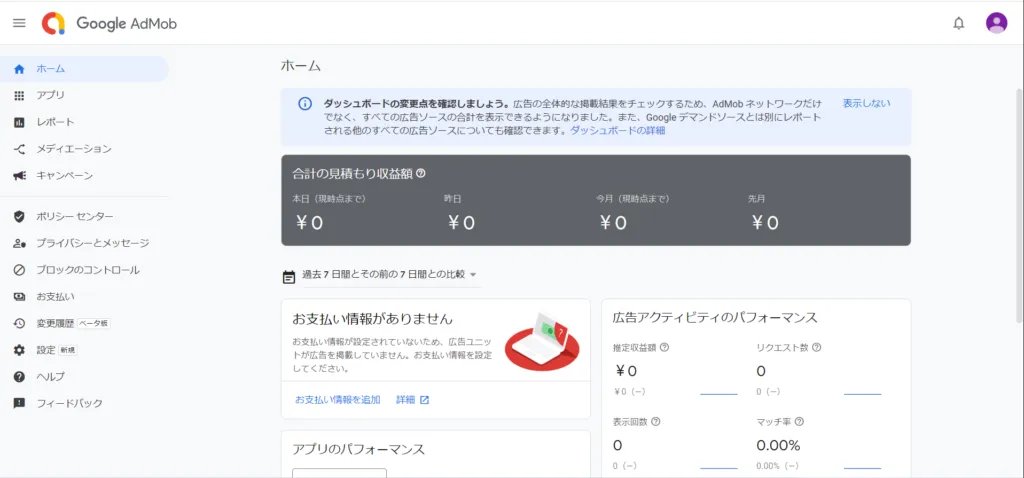1024x478 pixels.
Task: Click the マッチ率 sparkline trend line
Action: point(862,468)
